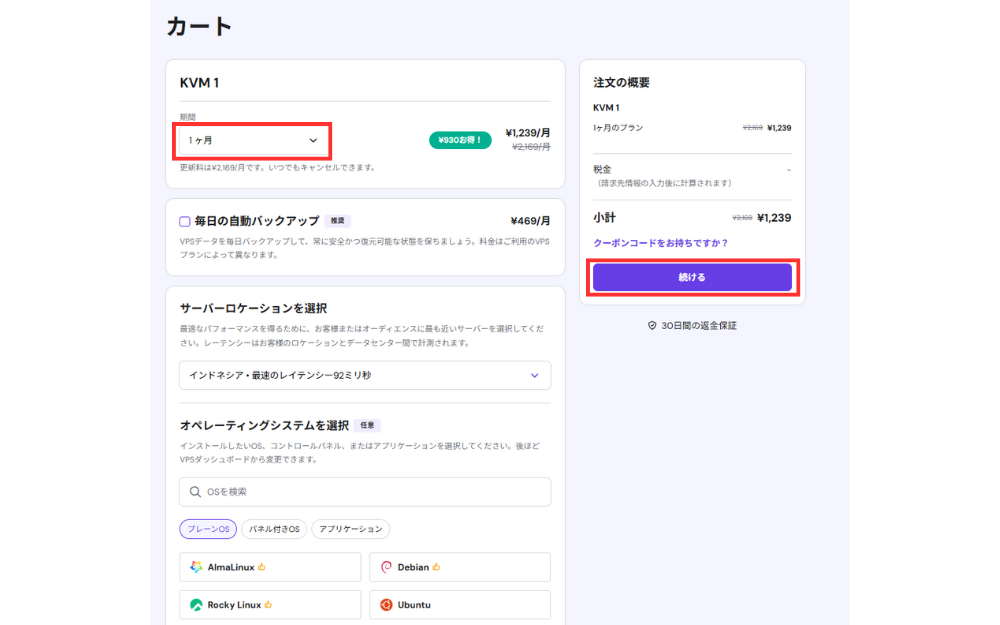
Task: Expand the server location dropdown showing インドネシア
Action: tap(365, 376)
